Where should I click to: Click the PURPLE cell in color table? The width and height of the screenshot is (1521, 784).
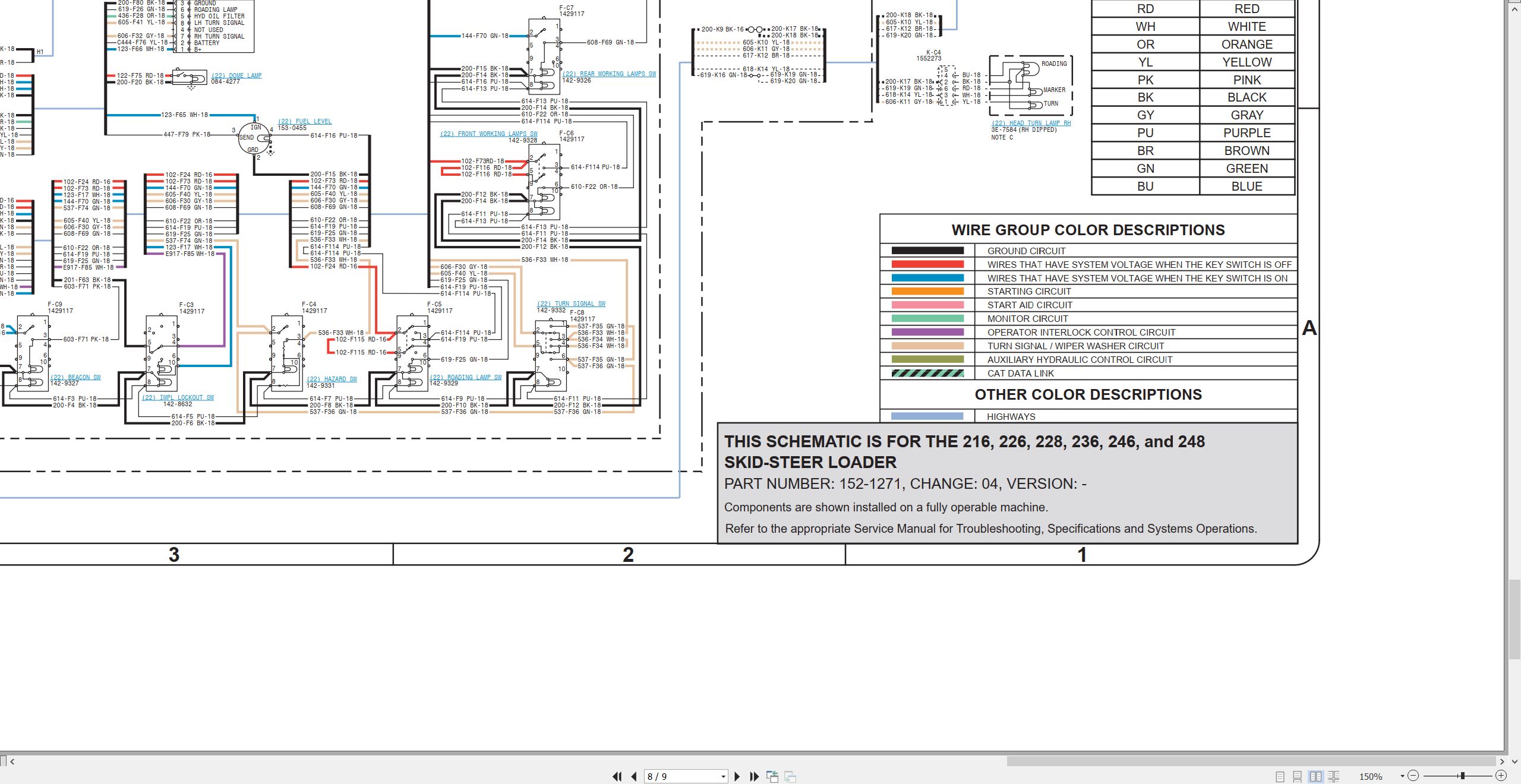click(1247, 133)
